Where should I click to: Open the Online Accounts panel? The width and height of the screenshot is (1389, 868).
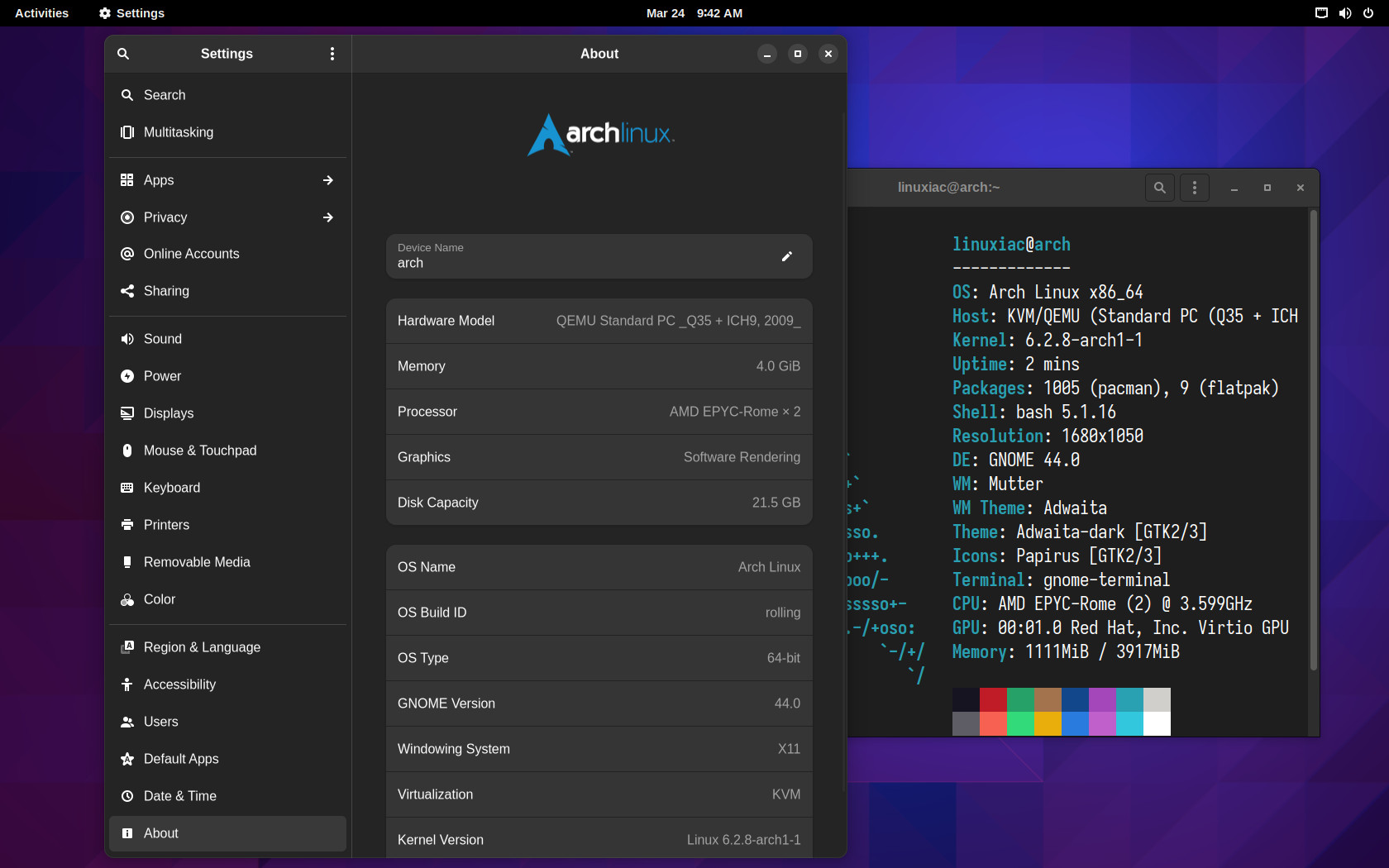click(x=227, y=254)
